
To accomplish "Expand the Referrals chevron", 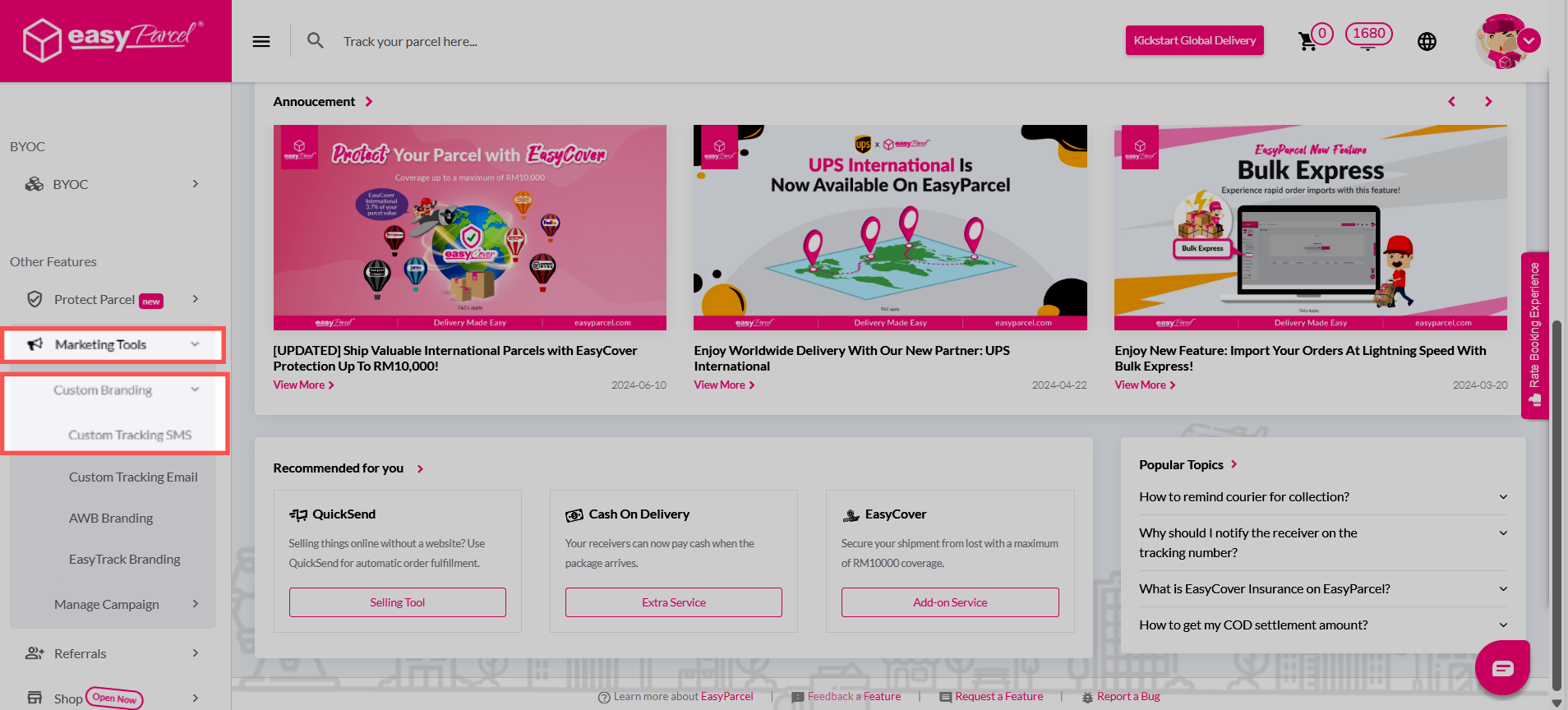I will pos(196,652).
